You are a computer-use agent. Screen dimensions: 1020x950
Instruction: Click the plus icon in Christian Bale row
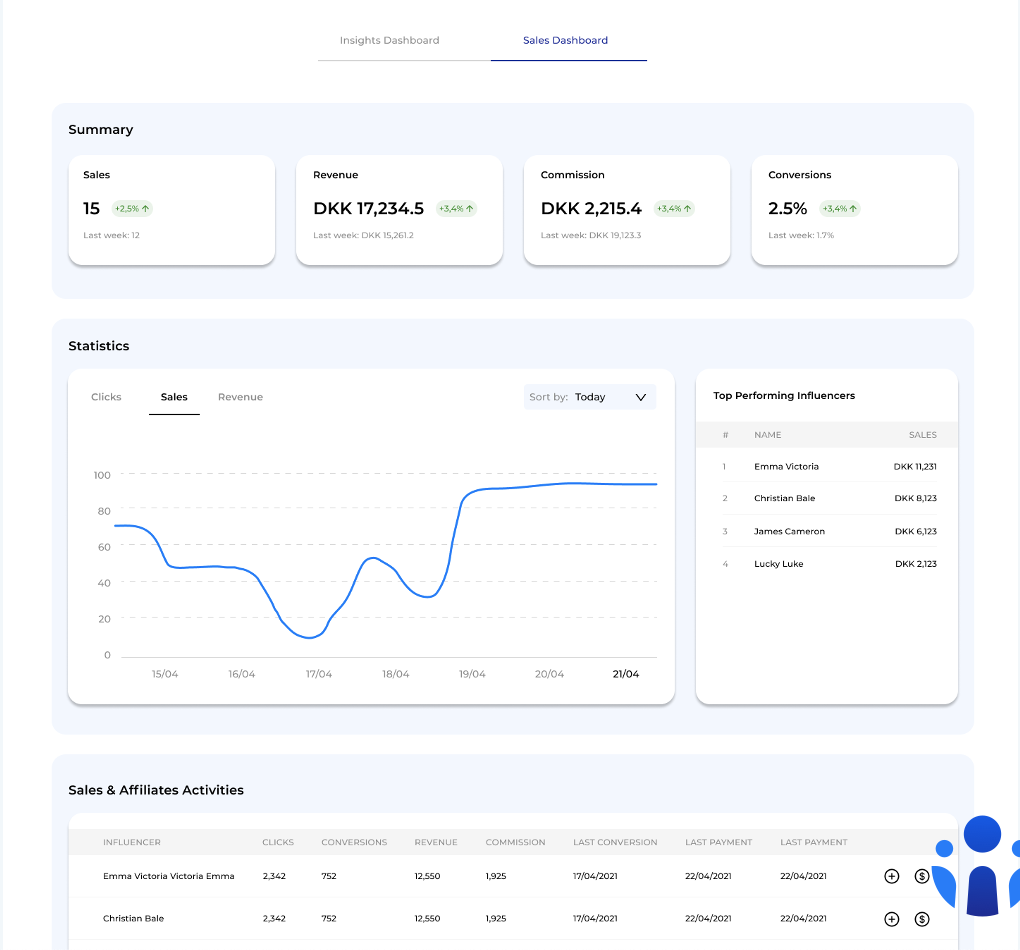click(891, 919)
